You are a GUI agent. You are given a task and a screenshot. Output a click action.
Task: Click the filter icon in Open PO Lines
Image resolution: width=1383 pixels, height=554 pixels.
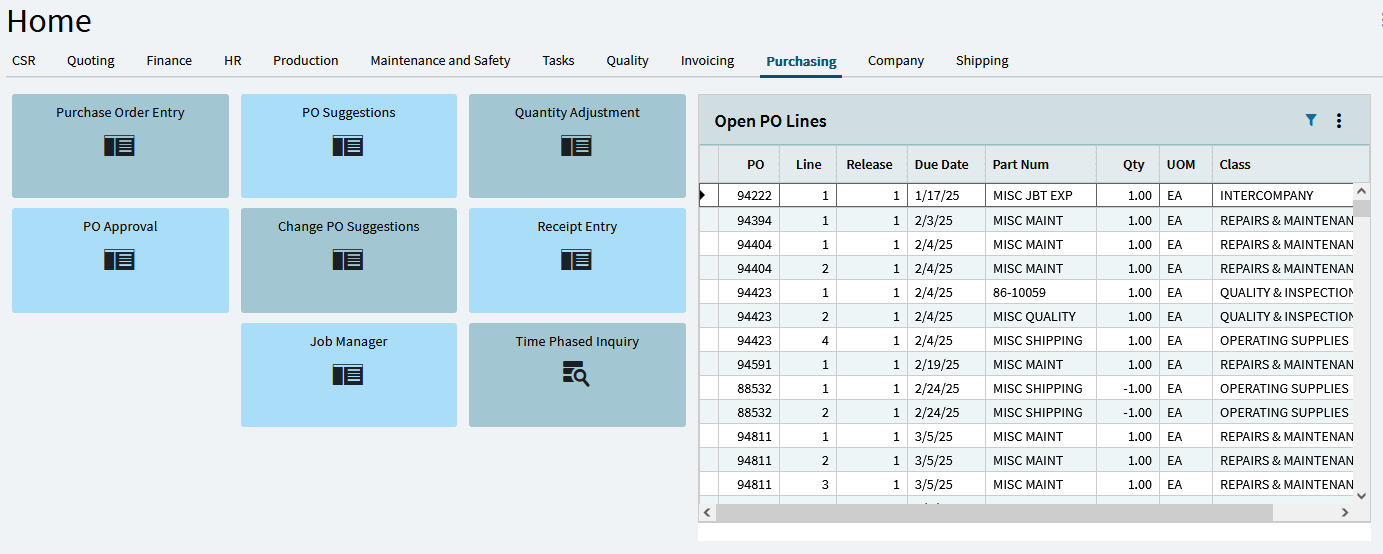tap(1311, 120)
